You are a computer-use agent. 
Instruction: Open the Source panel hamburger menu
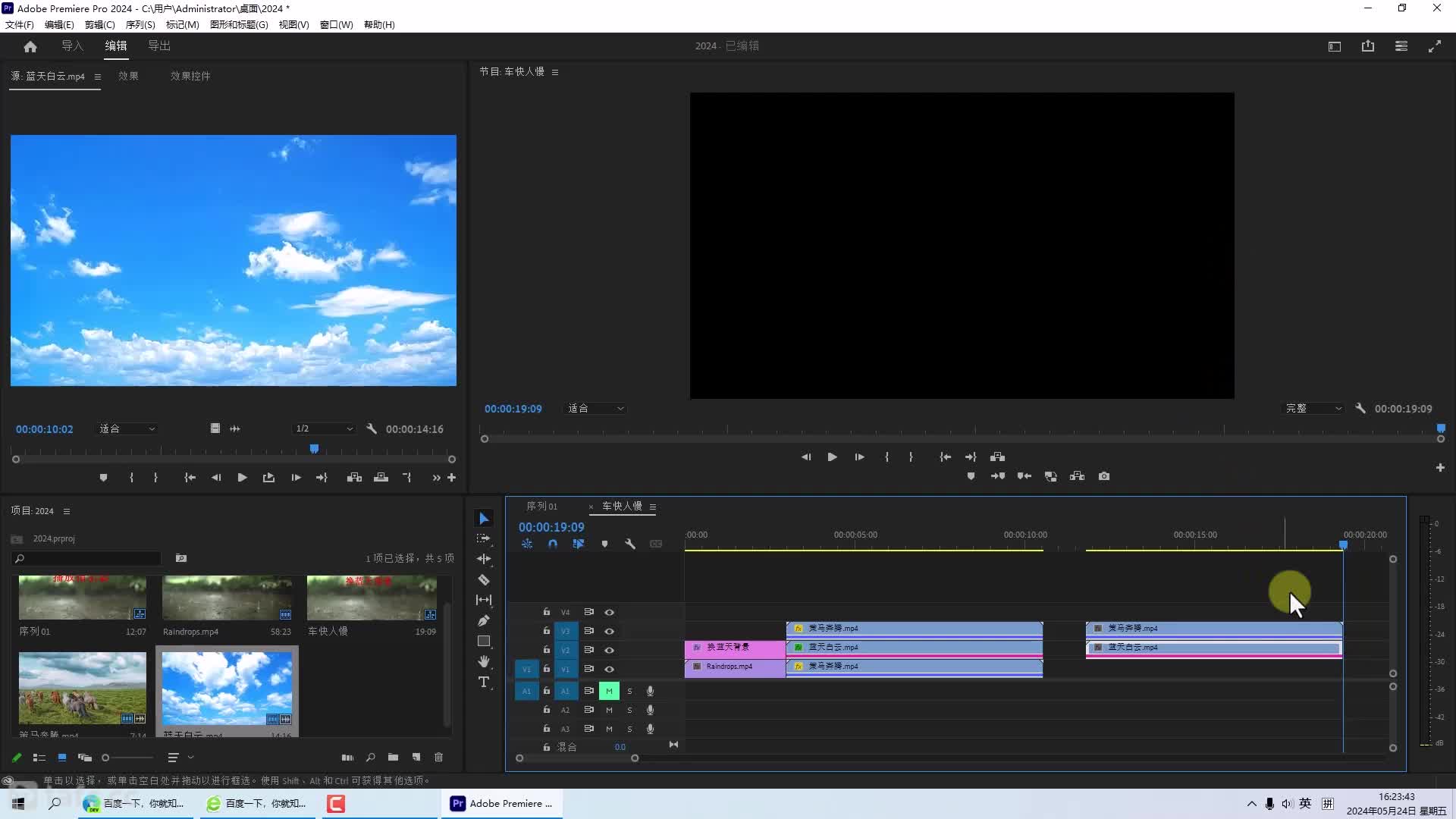tap(97, 77)
